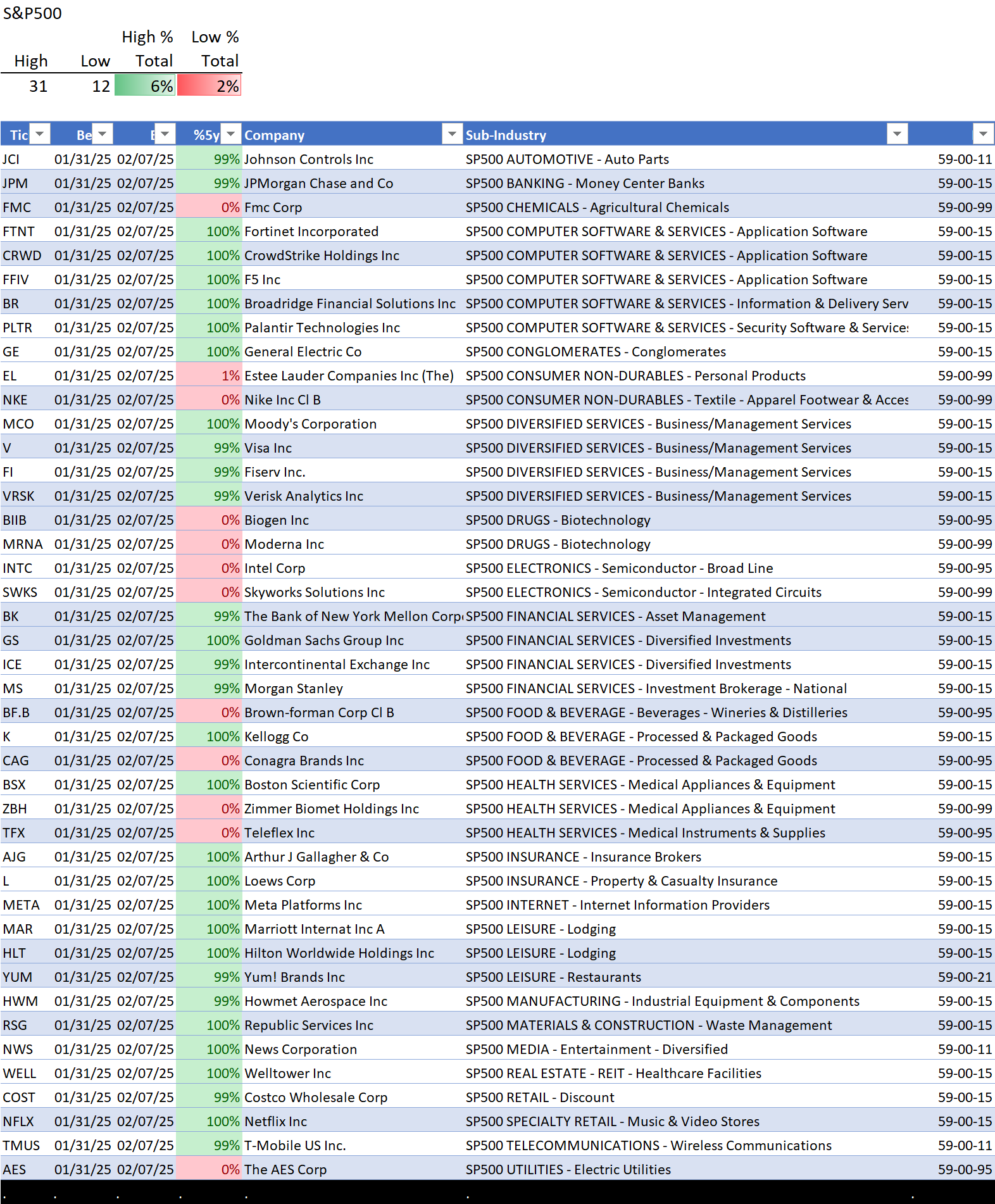
Task: Select SP500 RETAIL - Discount cell
Action: pos(685,1097)
